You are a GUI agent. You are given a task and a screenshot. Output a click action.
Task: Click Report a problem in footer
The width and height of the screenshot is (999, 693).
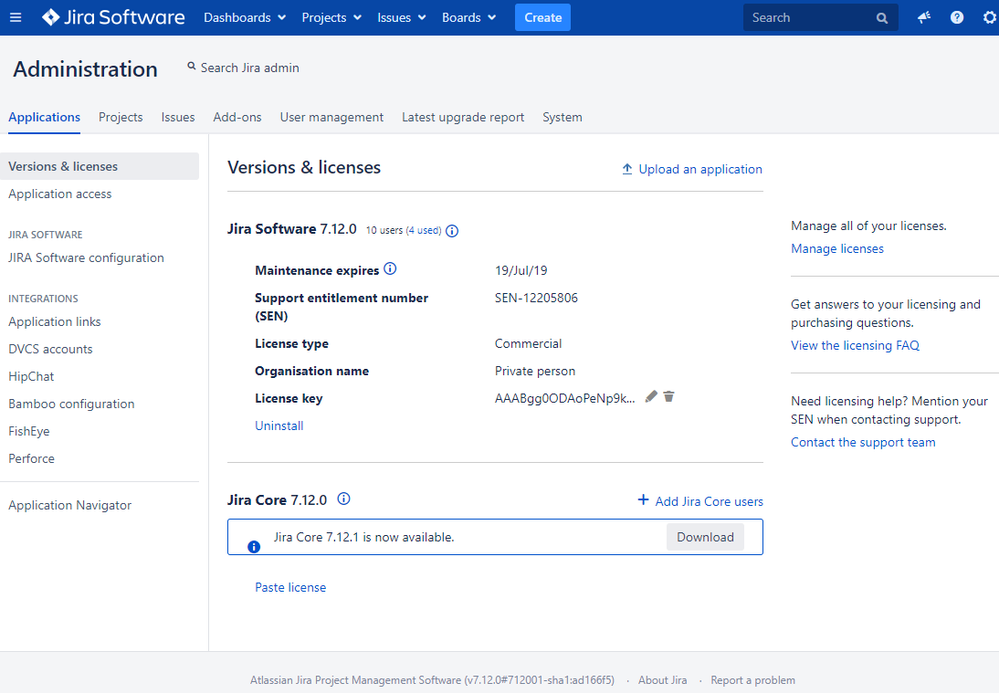click(752, 680)
